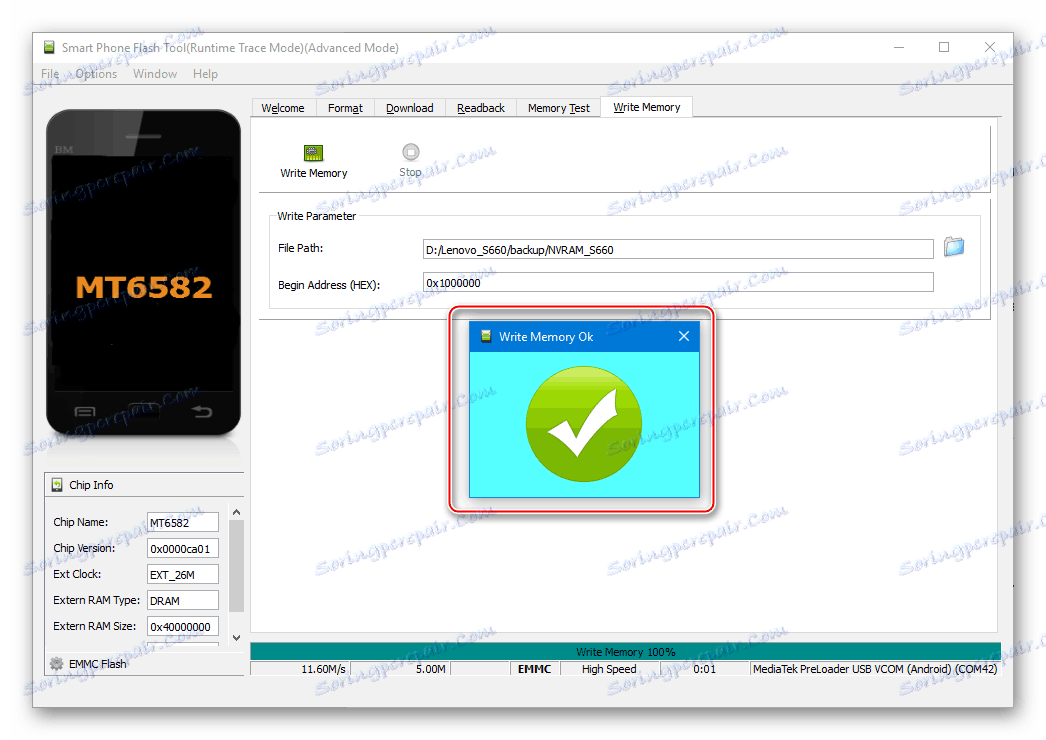Click the Write Memory 100% progress bar
The height and width of the screenshot is (740, 1046).
(624, 651)
